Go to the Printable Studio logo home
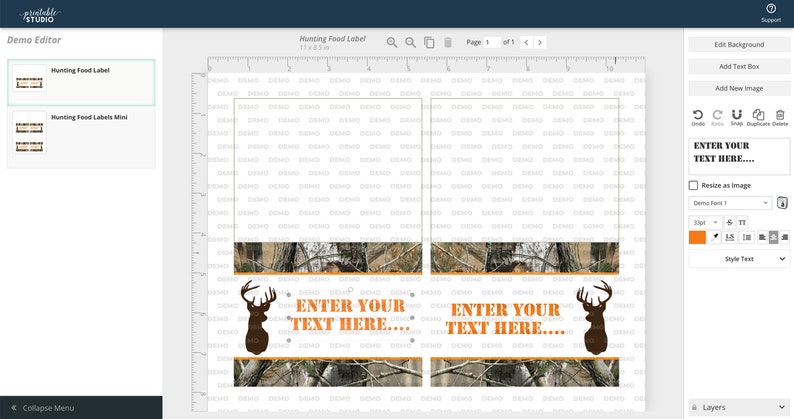This screenshot has width=794, height=419. [x=40, y=15]
